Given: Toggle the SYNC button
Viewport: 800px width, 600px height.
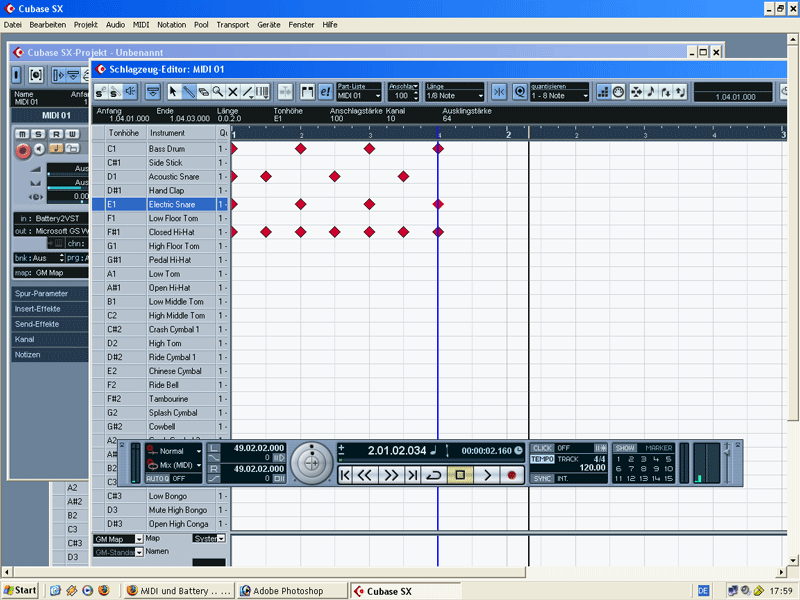Looking at the screenshot, I should [x=542, y=479].
